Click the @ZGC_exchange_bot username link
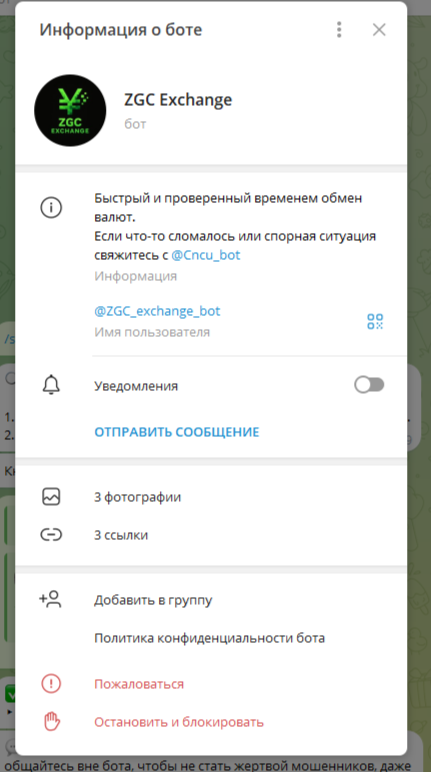This screenshot has width=431, height=772. (157, 311)
